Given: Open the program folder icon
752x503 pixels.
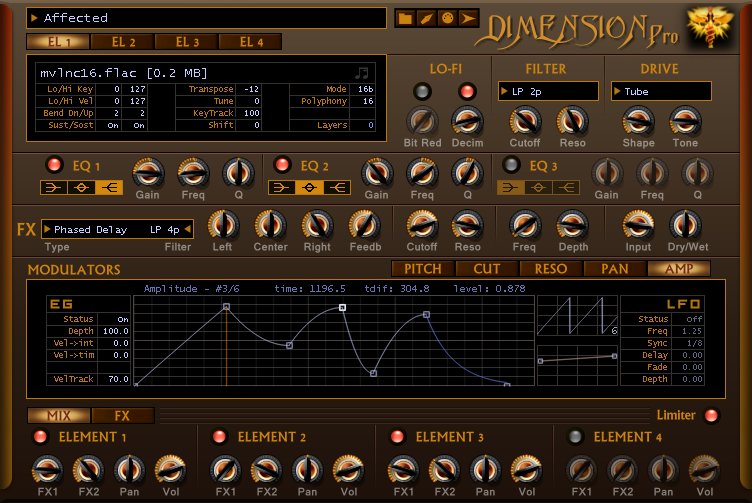Looking at the screenshot, I should (x=405, y=19).
